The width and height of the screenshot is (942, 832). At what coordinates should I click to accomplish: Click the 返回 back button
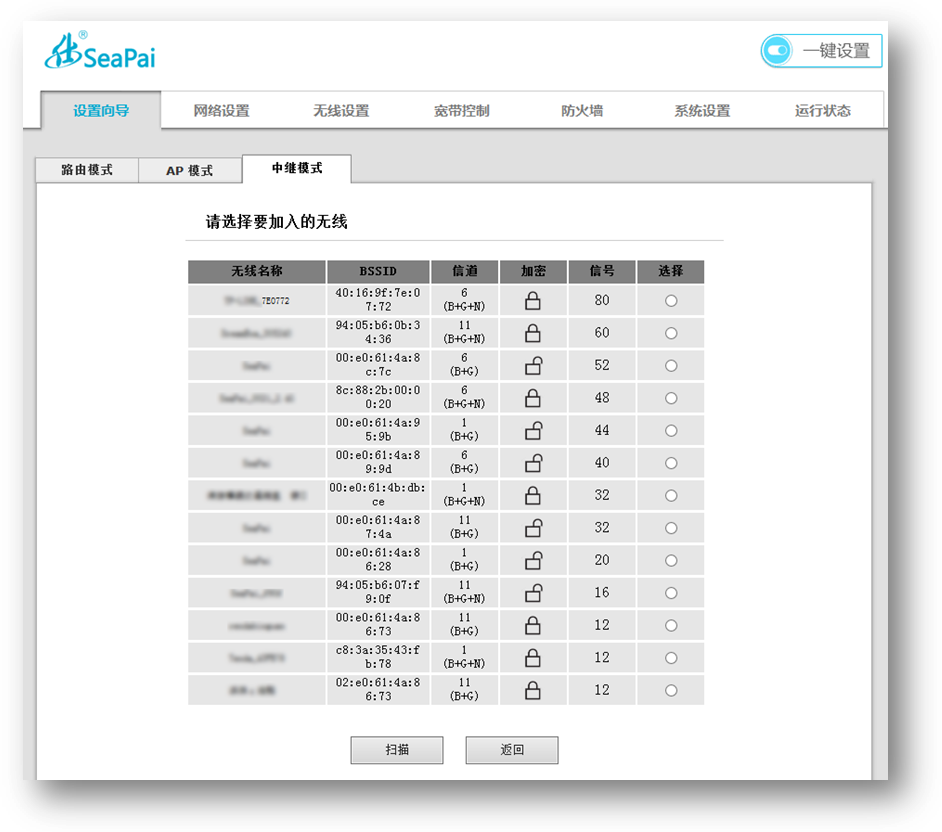click(512, 750)
